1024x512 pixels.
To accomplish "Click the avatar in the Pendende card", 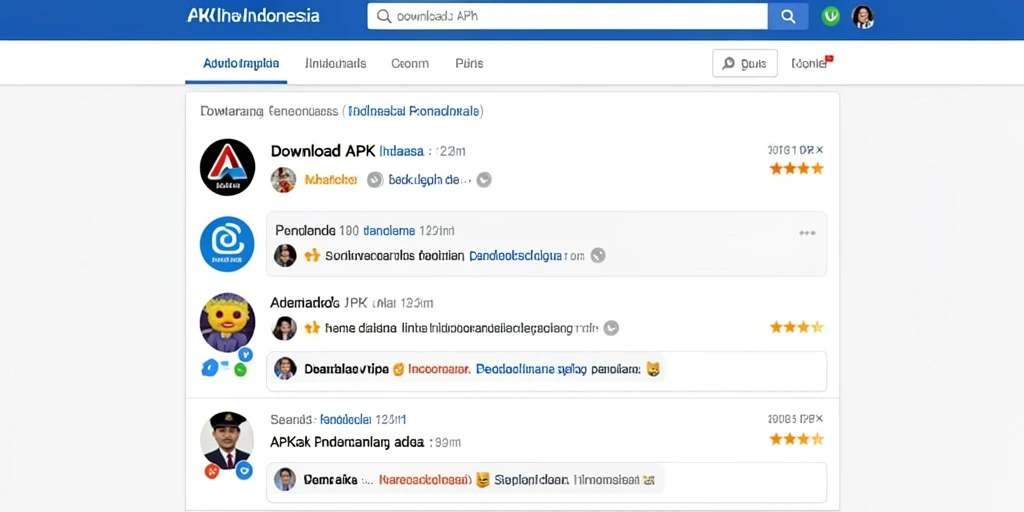I will coord(285,255).
